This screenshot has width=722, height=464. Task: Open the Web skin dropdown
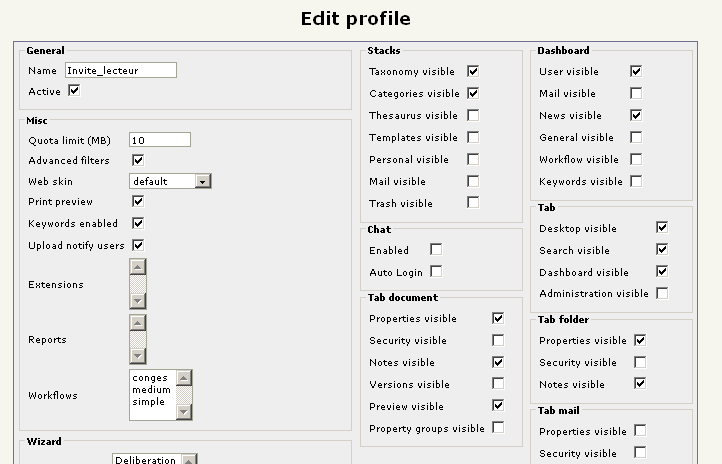point(203,181)
